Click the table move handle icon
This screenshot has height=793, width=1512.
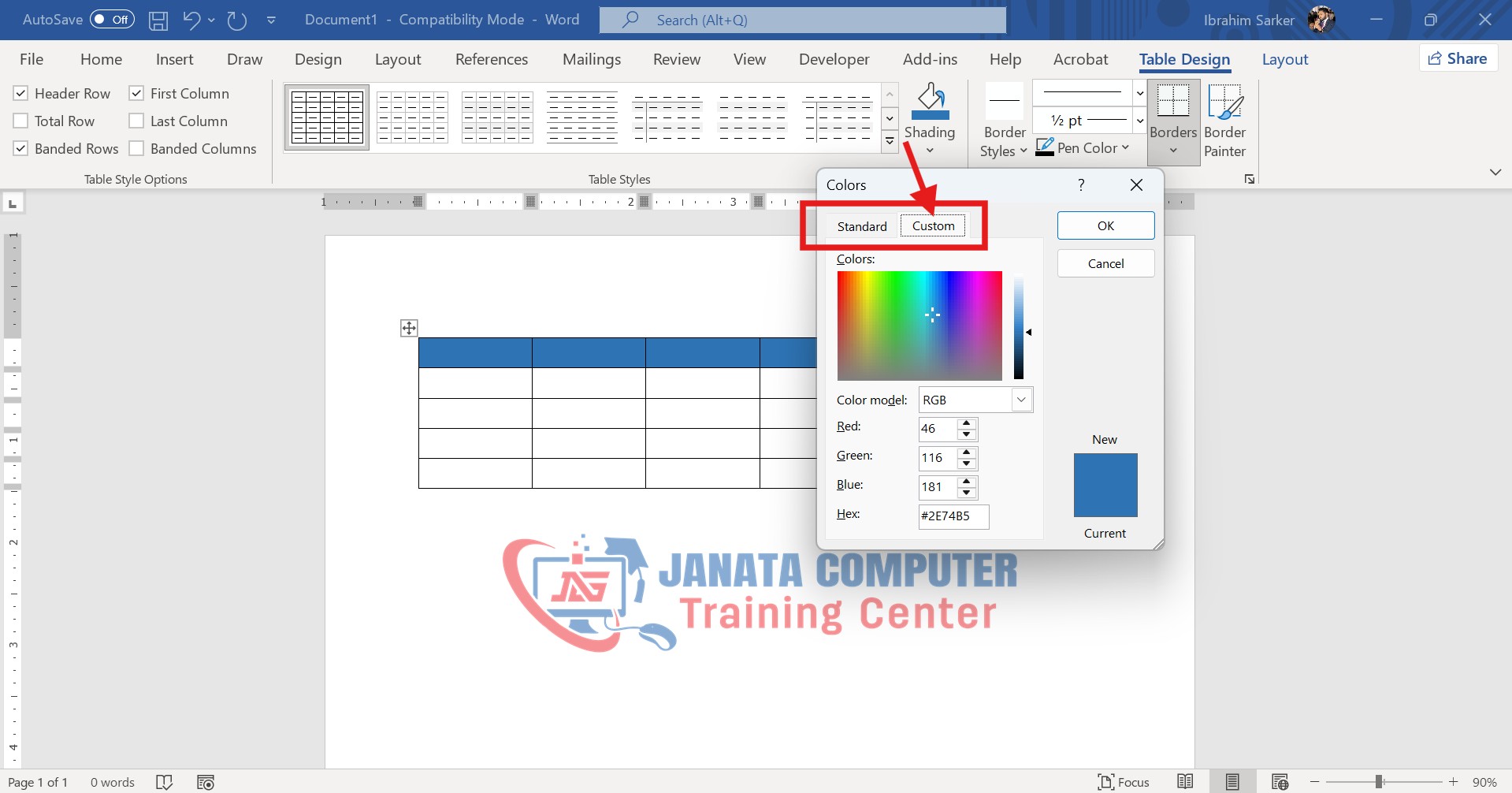409,328
